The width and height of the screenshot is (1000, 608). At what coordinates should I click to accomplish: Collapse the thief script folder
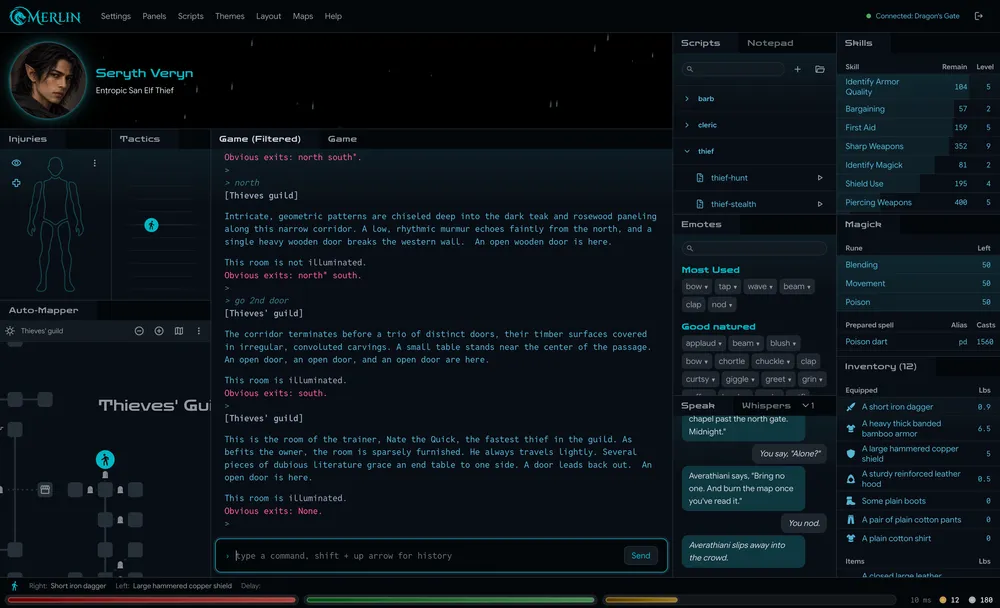click(x=687, y=151)
